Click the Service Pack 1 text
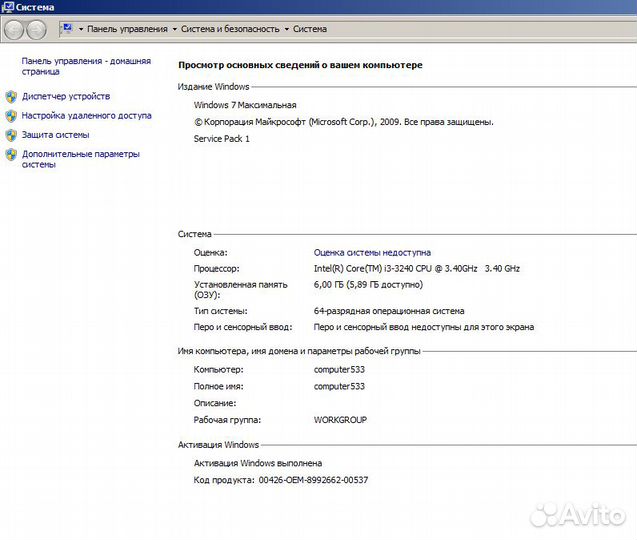 coord(221,139)
